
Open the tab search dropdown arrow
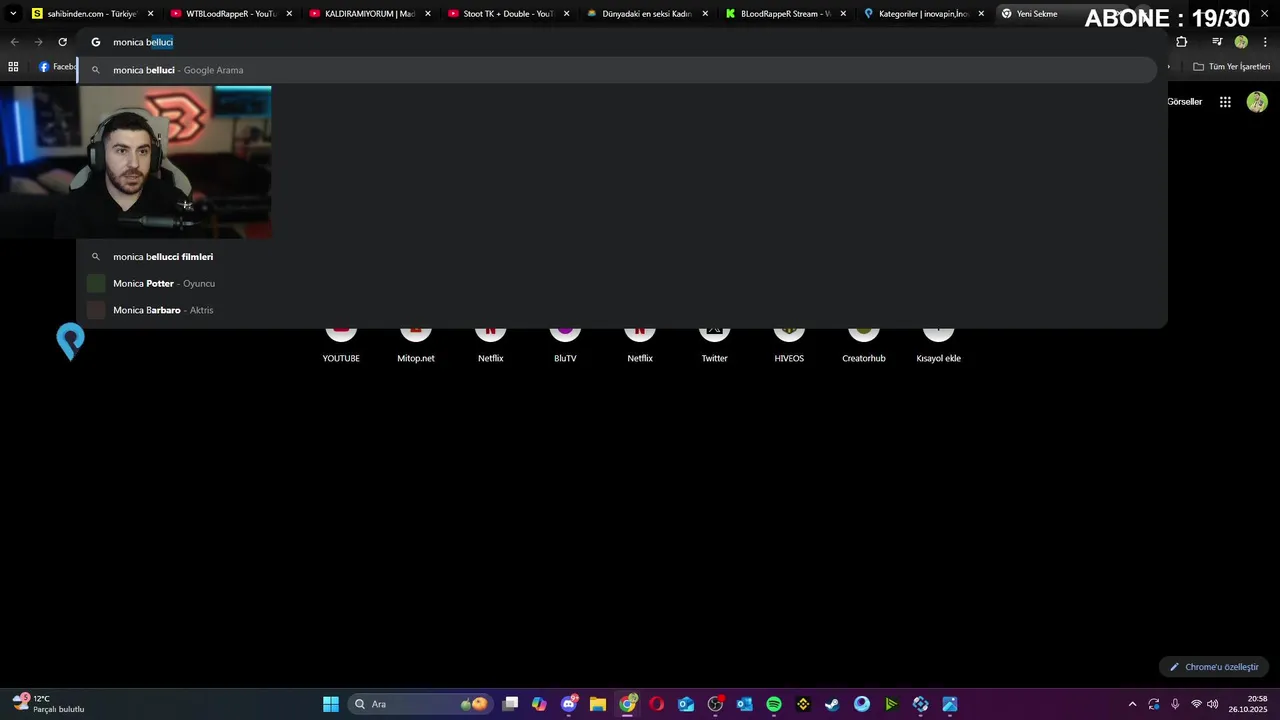tap(13, 14)
